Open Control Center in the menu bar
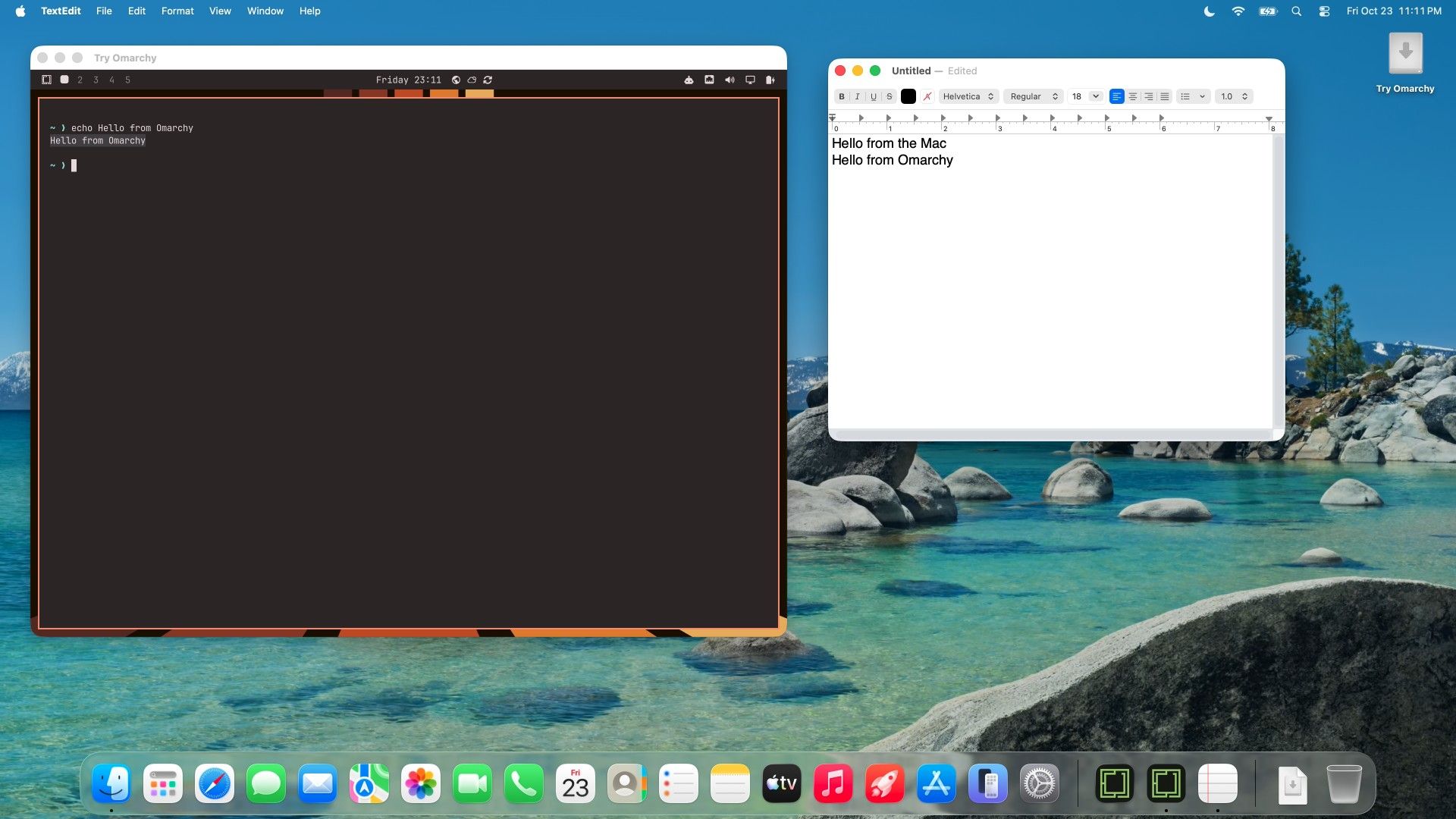Viewport: 1456px width, 819px height. point(1324,11)
